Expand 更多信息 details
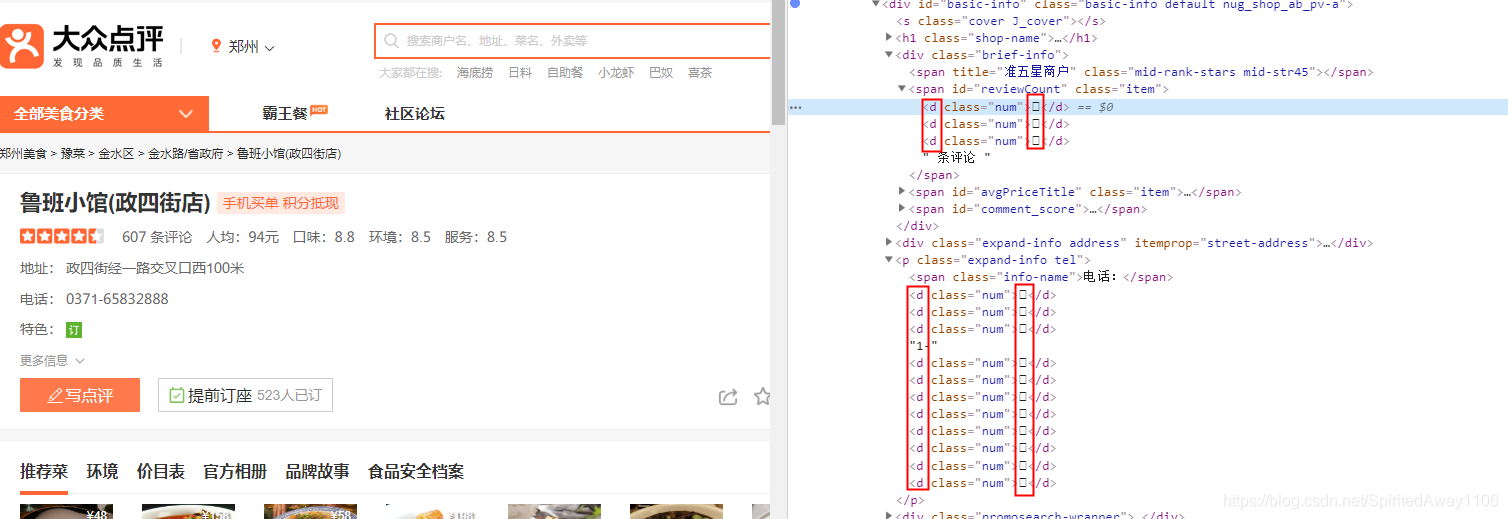Image resolution: width=1508 pixels, height=519 pixels. pos(53,360)
